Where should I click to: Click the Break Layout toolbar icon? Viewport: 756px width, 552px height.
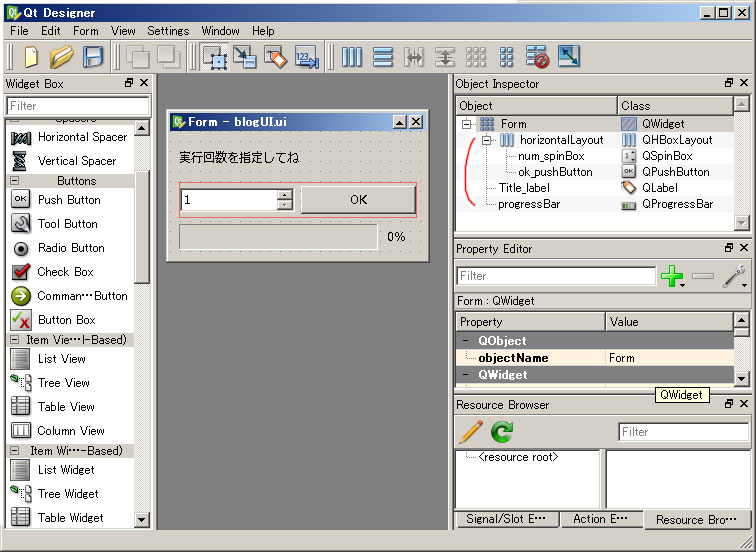[x=538, y=57]
